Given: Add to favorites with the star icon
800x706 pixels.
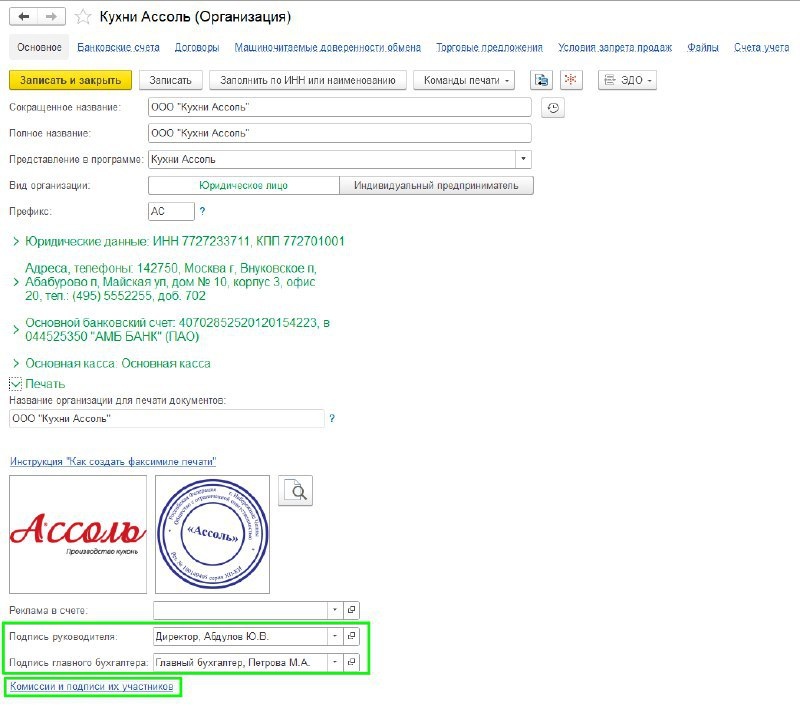Looking at the screenshot, I should (83, 17).
